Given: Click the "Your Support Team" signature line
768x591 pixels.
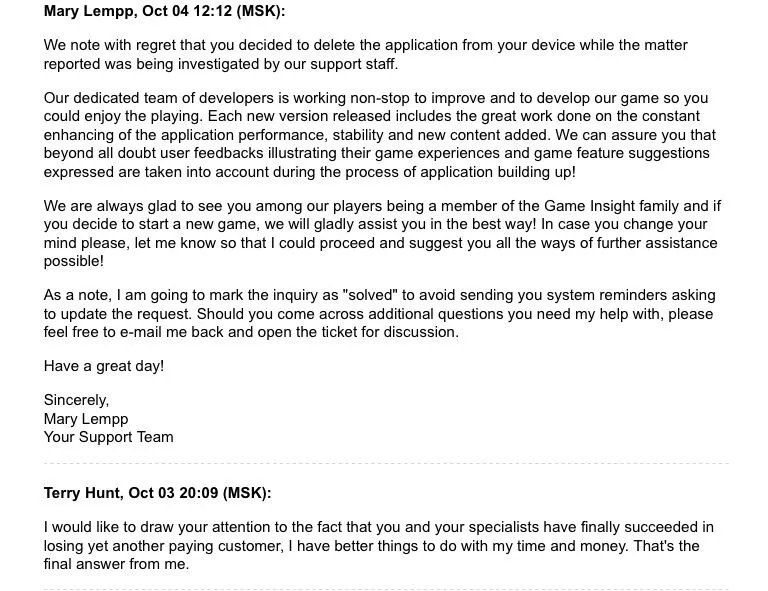Looking at the screenshot, I should pos(109,436).
